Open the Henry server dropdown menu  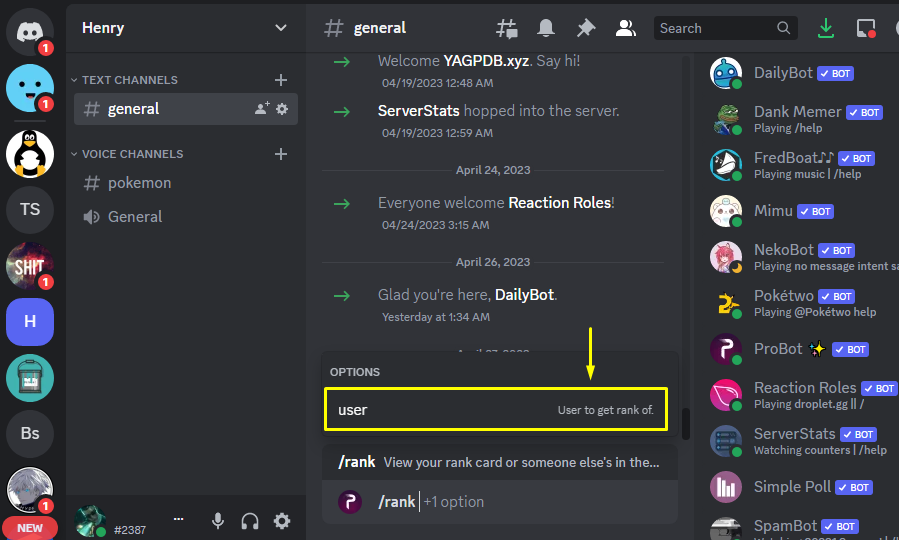[x=280, y=28]
